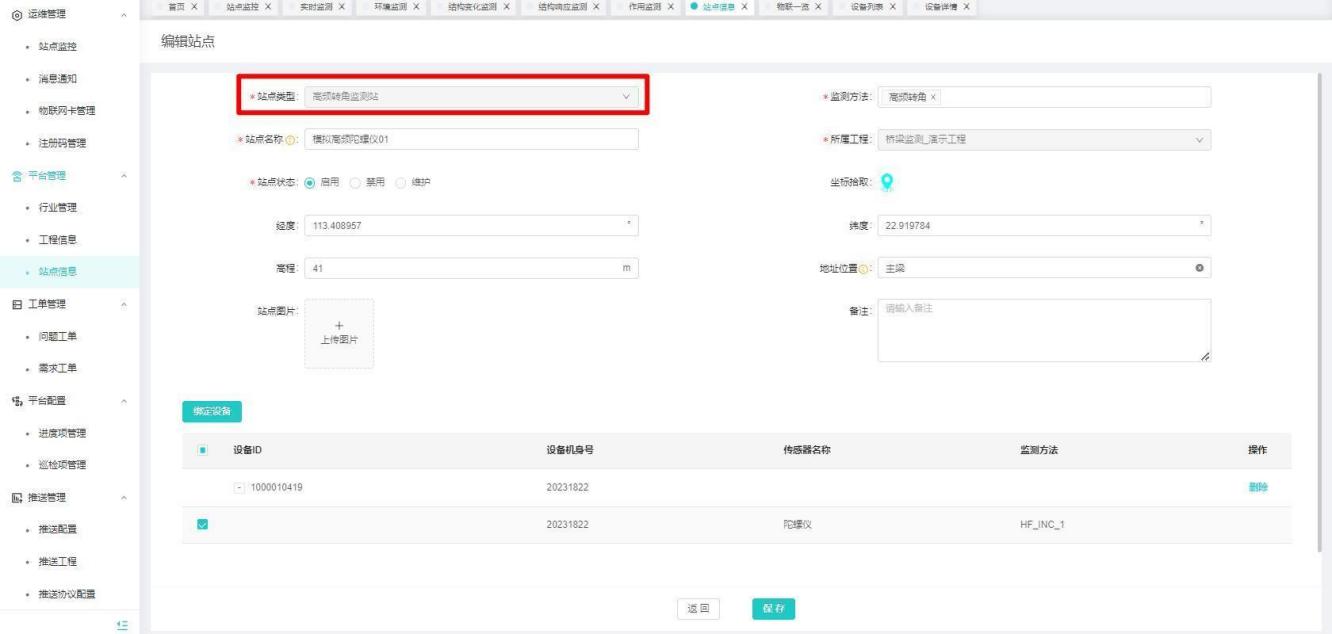The image size is (1332, 634).
Task: Collapse the sidebar with the bottom-left icon
Action: [122, 624]
